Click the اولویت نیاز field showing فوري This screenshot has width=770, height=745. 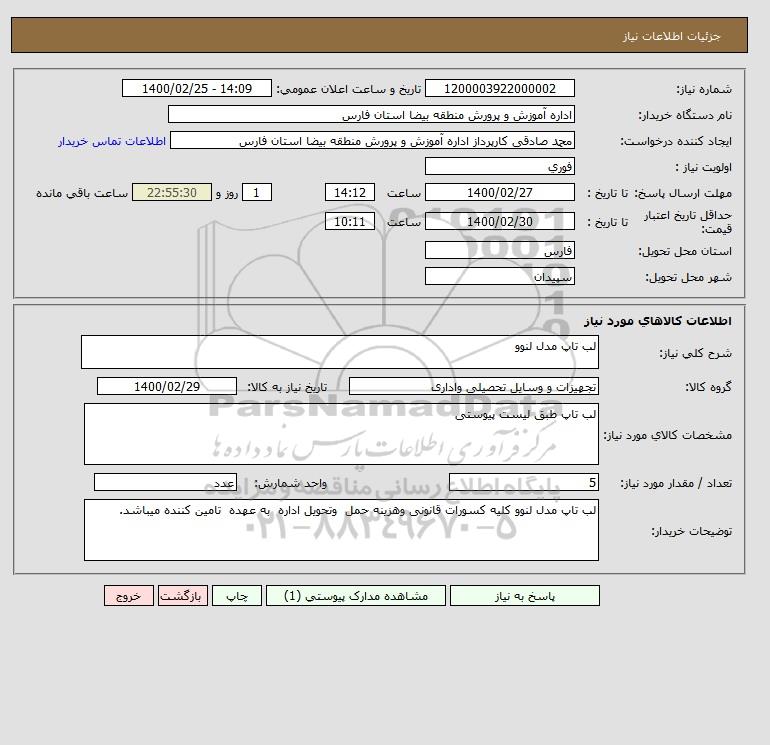point(500,166)
